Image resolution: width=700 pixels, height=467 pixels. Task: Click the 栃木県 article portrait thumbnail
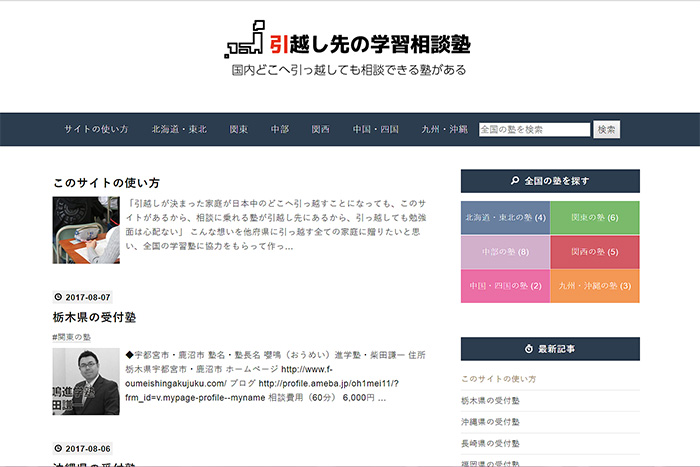(x=86, y=381)
